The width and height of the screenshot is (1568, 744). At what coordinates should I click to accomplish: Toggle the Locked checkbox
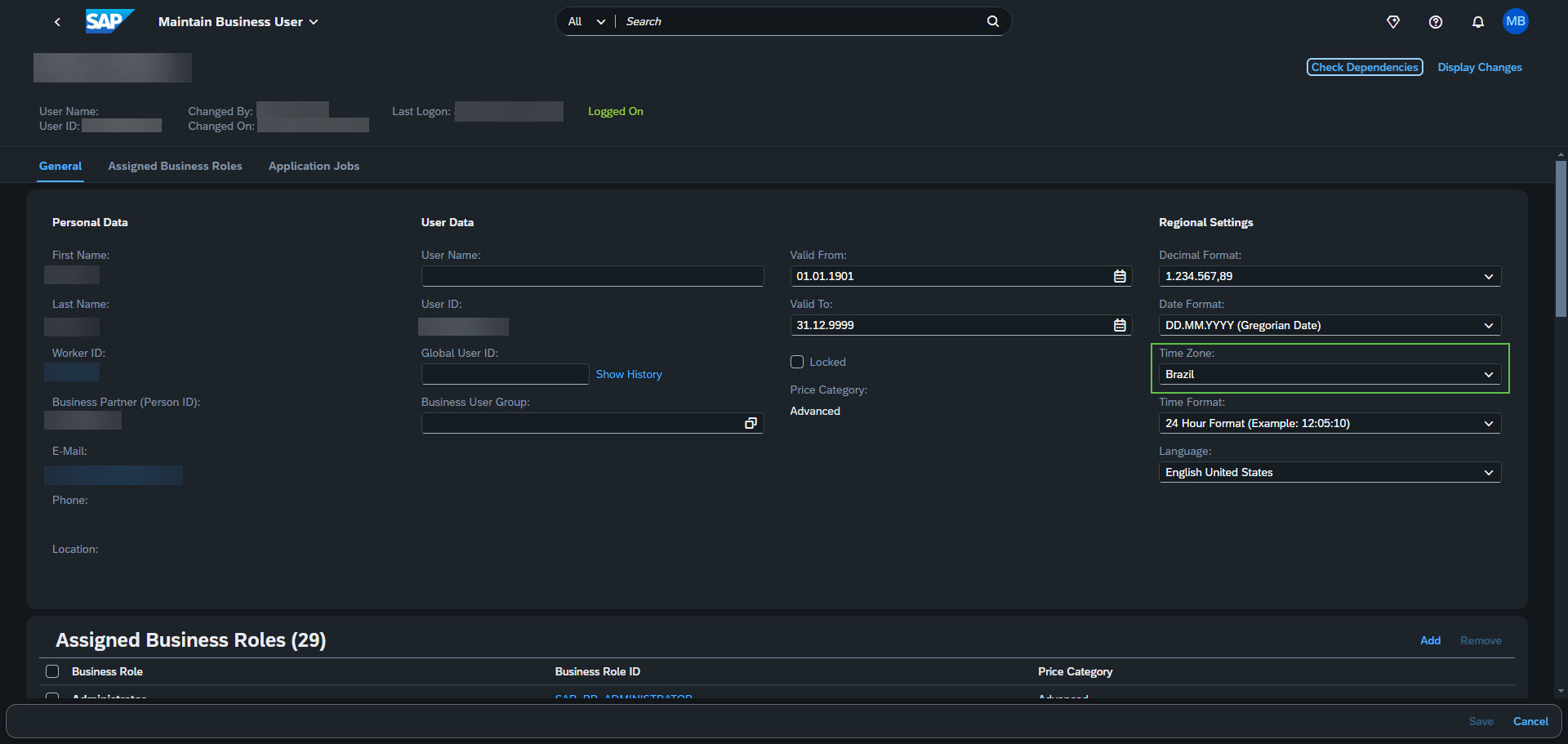tap(797, 362)
